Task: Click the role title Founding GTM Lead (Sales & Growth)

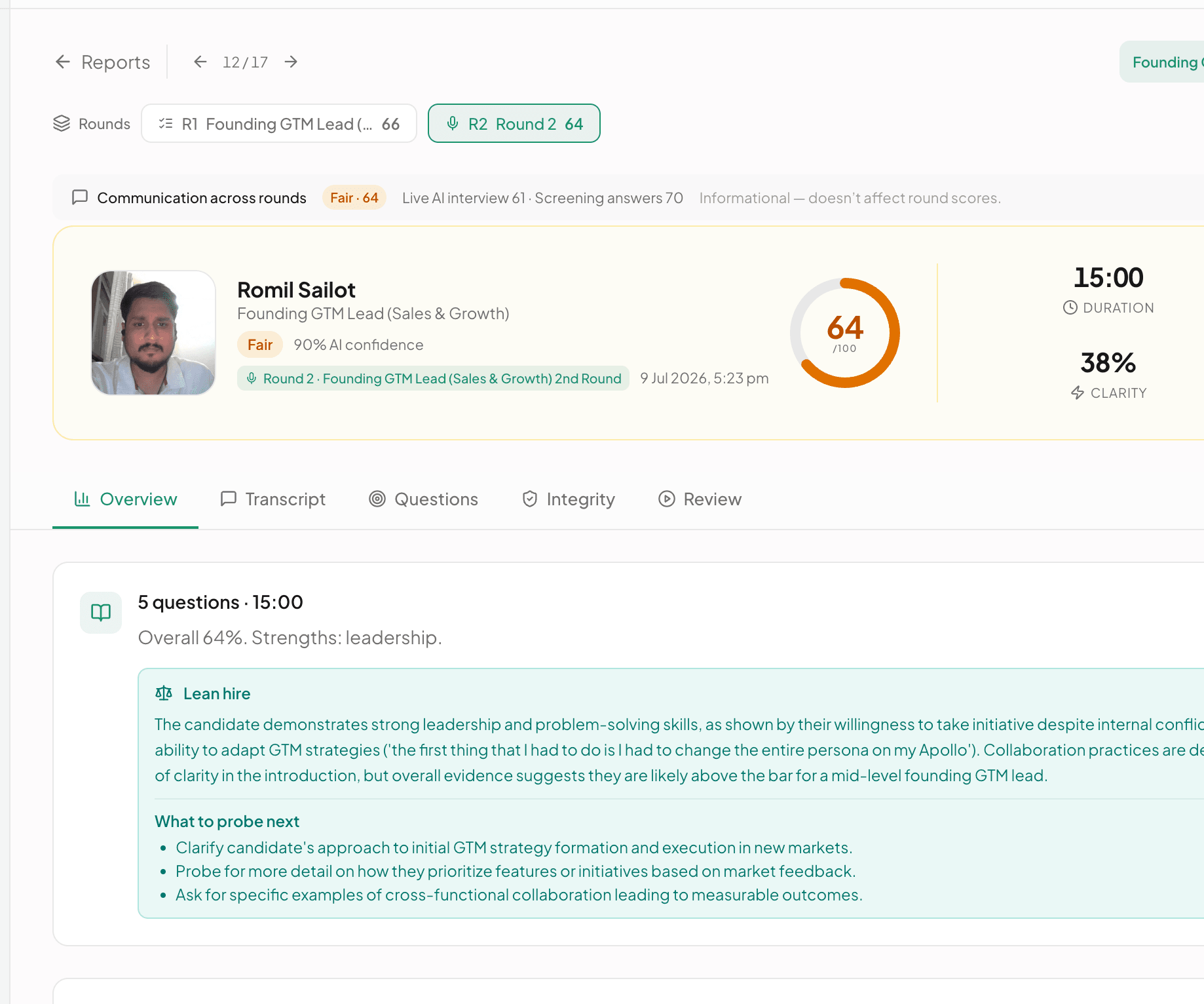Action: (x=373, y=314)
